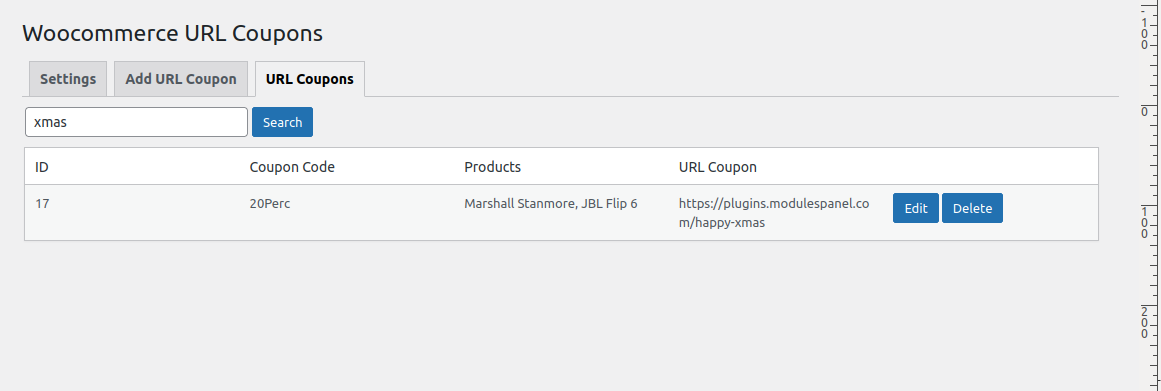This screenshot has width=1161, height=391.
Task: Click the Marshall Stanmore, JBL Flip 6 cell
Action: pyautogui.click(x=551, y=204)
